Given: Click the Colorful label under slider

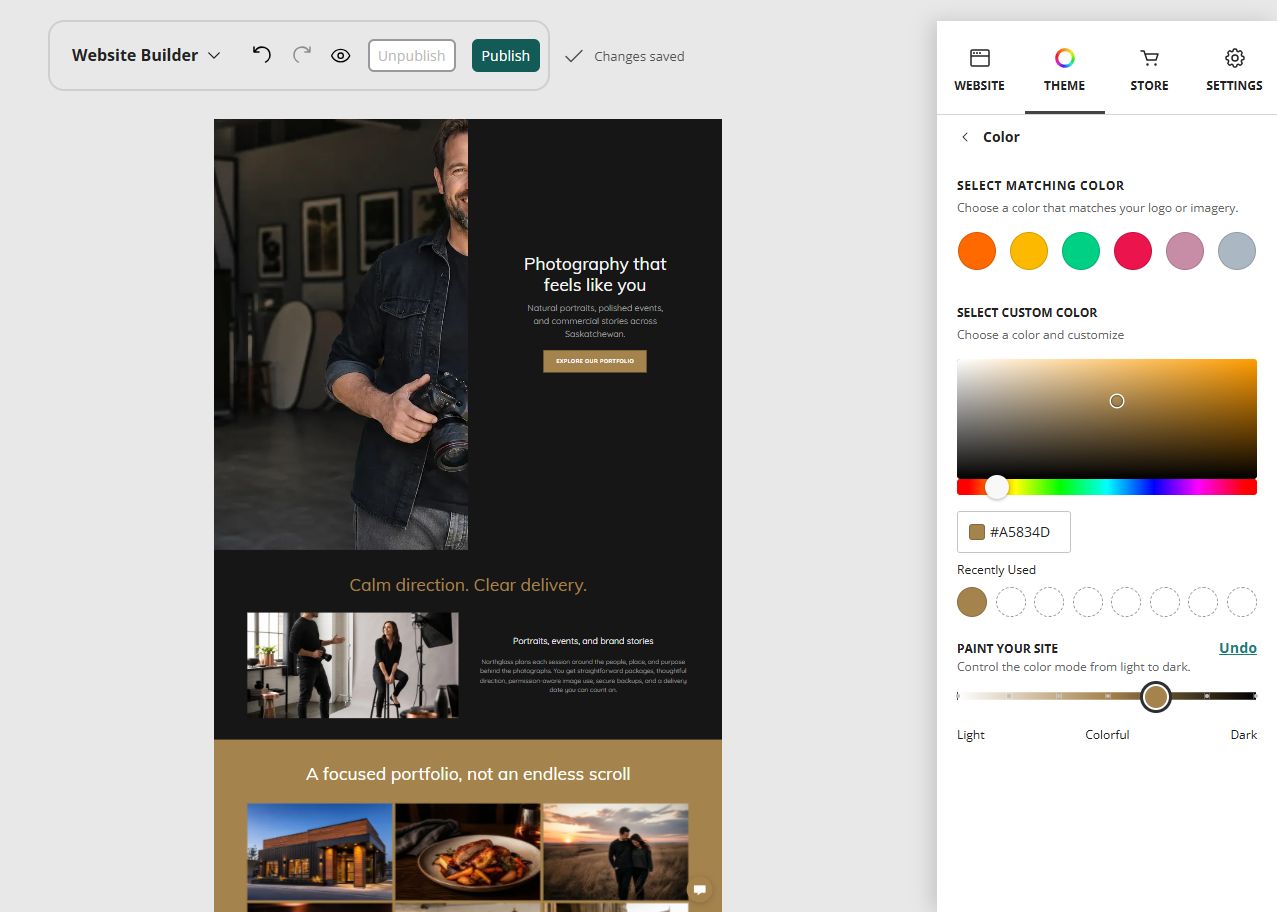Looking at the screenshot, I should click(x=1107, y=735).
